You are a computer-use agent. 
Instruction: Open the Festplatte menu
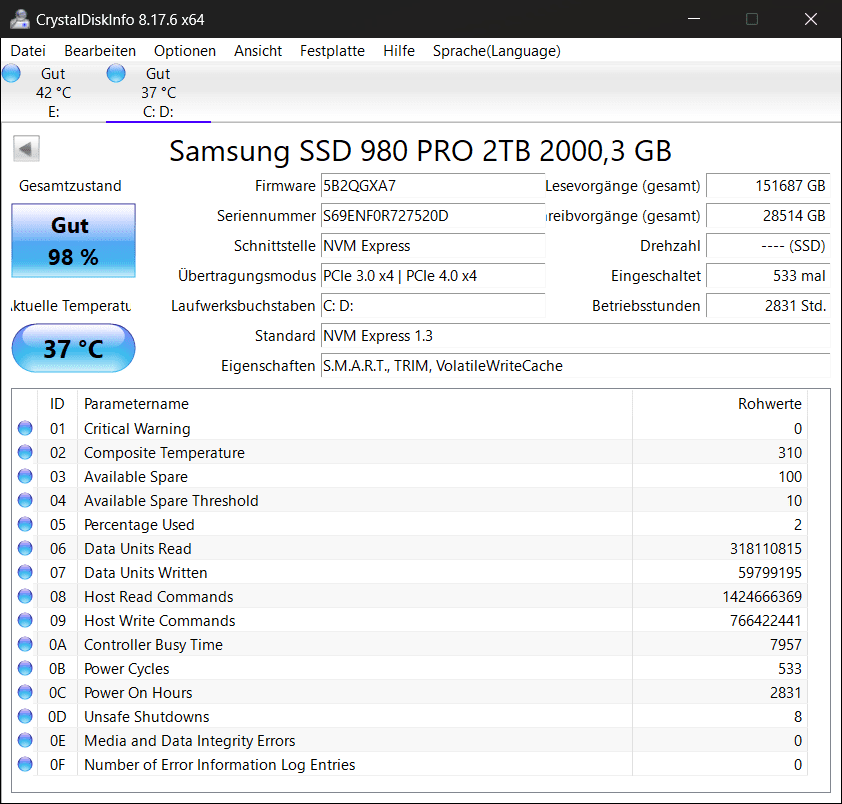332,51
